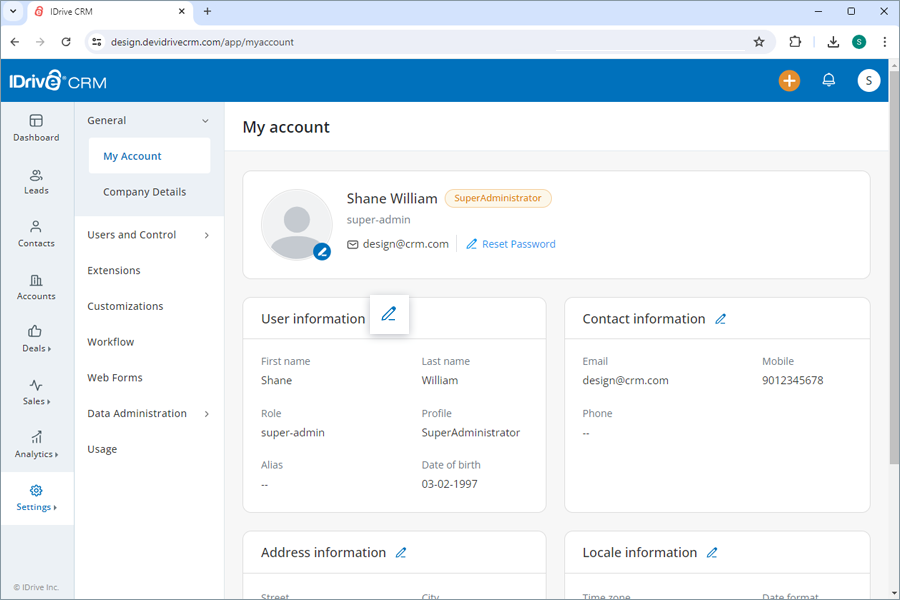This screenshot has width=900, height=600.
Task: Open the Workflow settings page
Action: tap(110, 341)
